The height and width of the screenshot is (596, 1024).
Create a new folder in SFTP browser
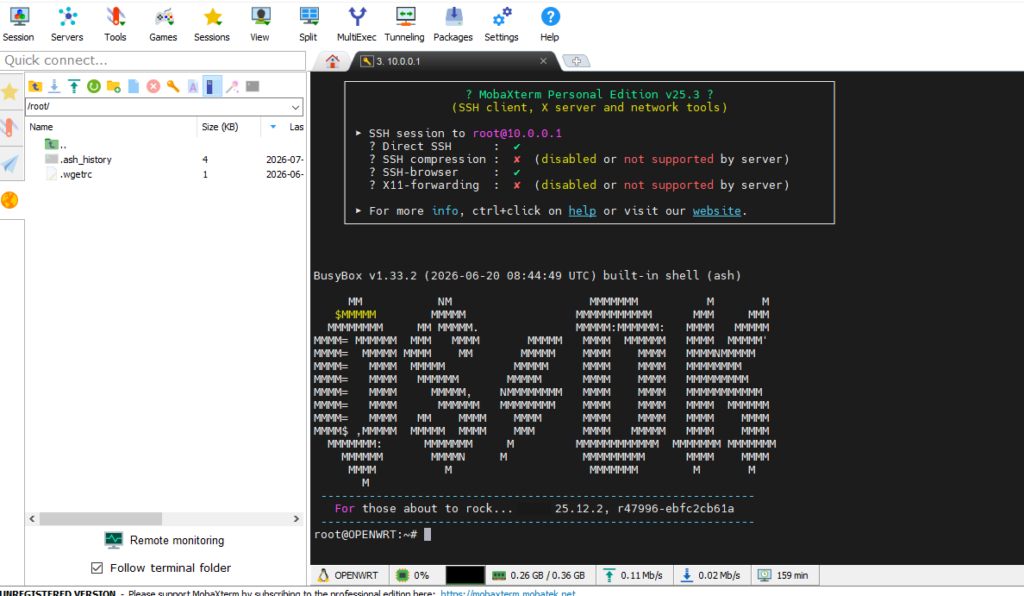(114, 86)
